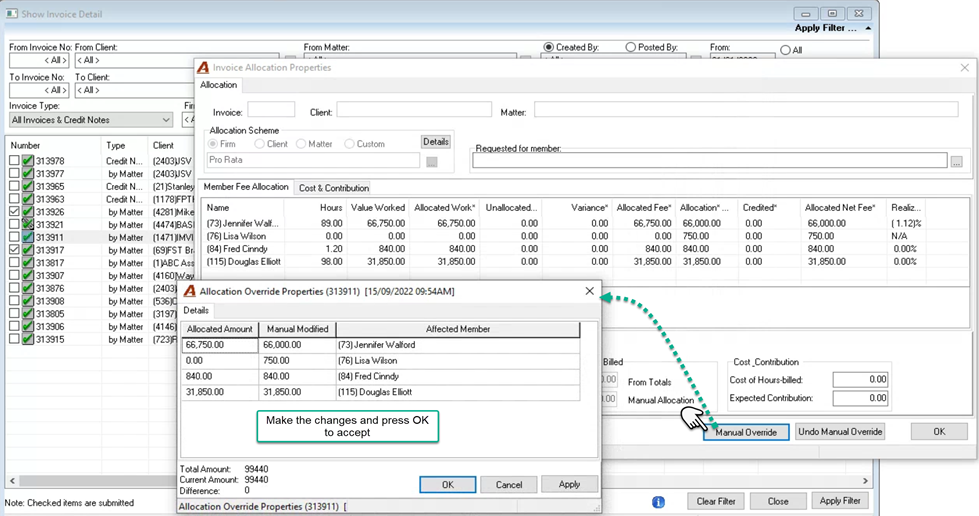Click the (115) Douglas Elliott member fee row
The image size is (979, 516).
coord(562,262)
